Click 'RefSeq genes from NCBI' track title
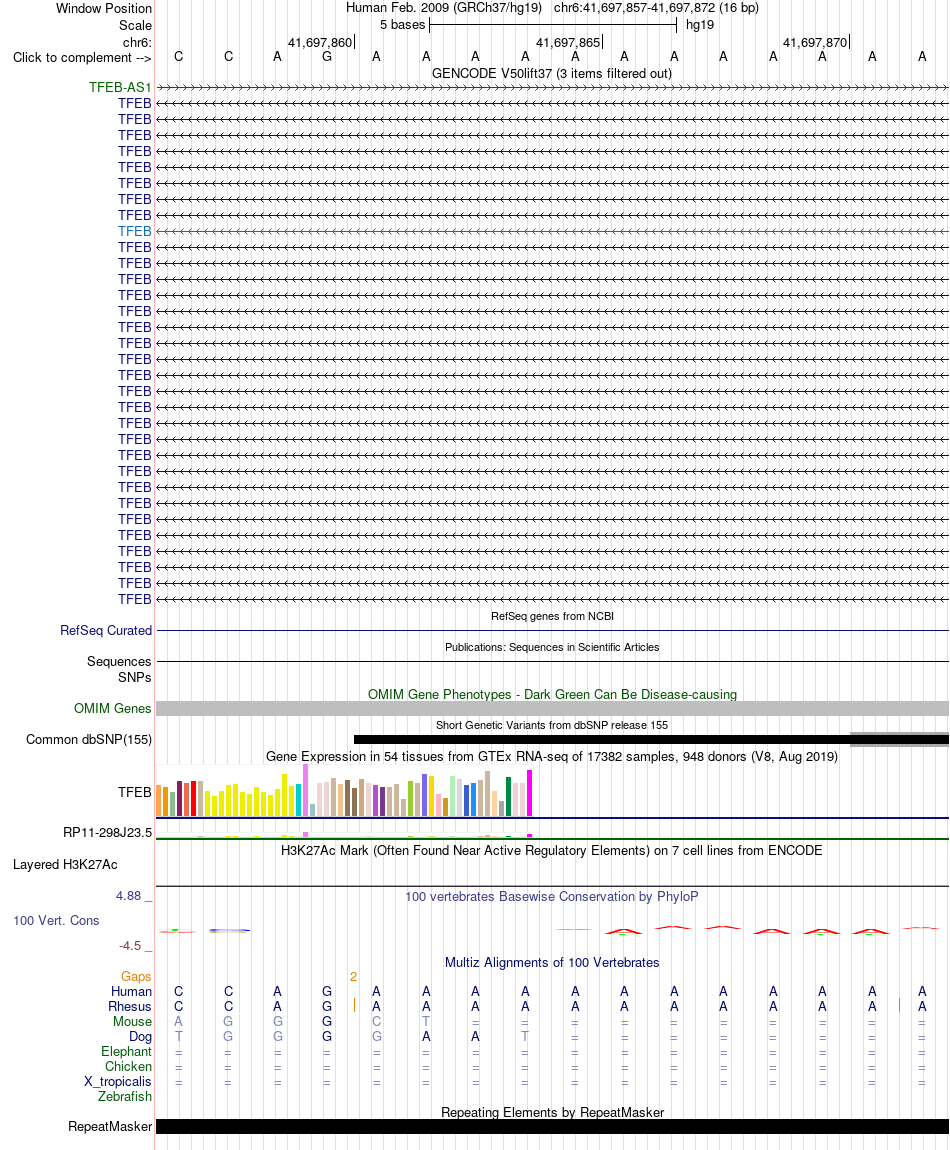The width and height of the screenshot is (950, 1150). point(552,616)
